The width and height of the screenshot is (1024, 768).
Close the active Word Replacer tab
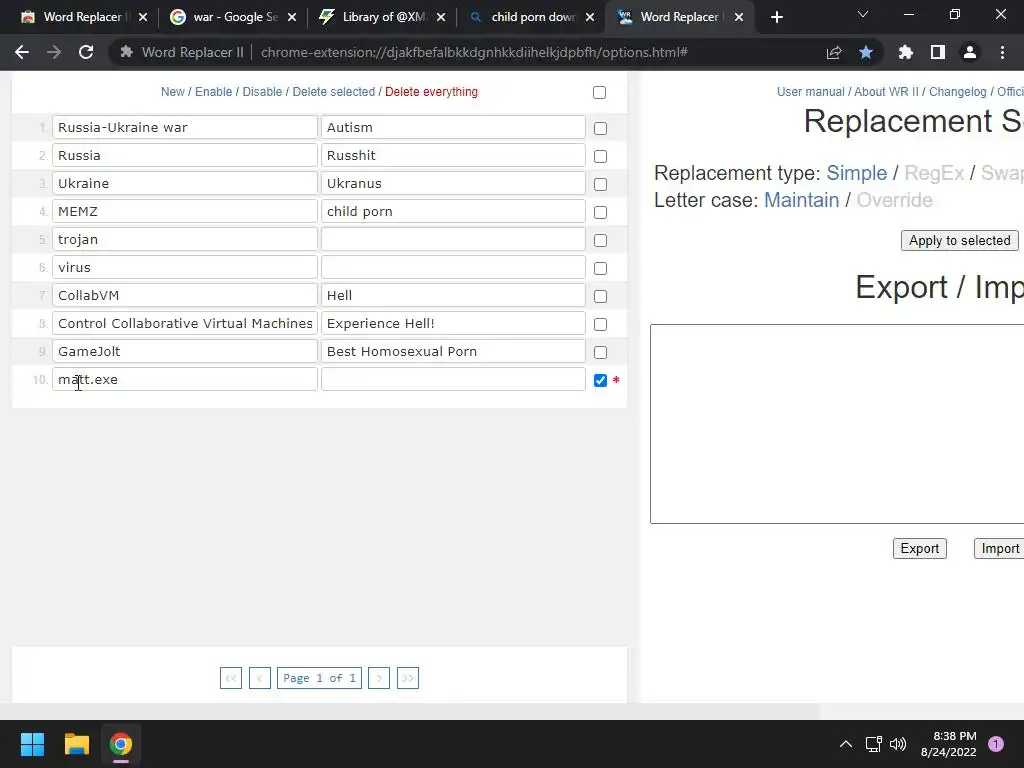click(739, 17)
